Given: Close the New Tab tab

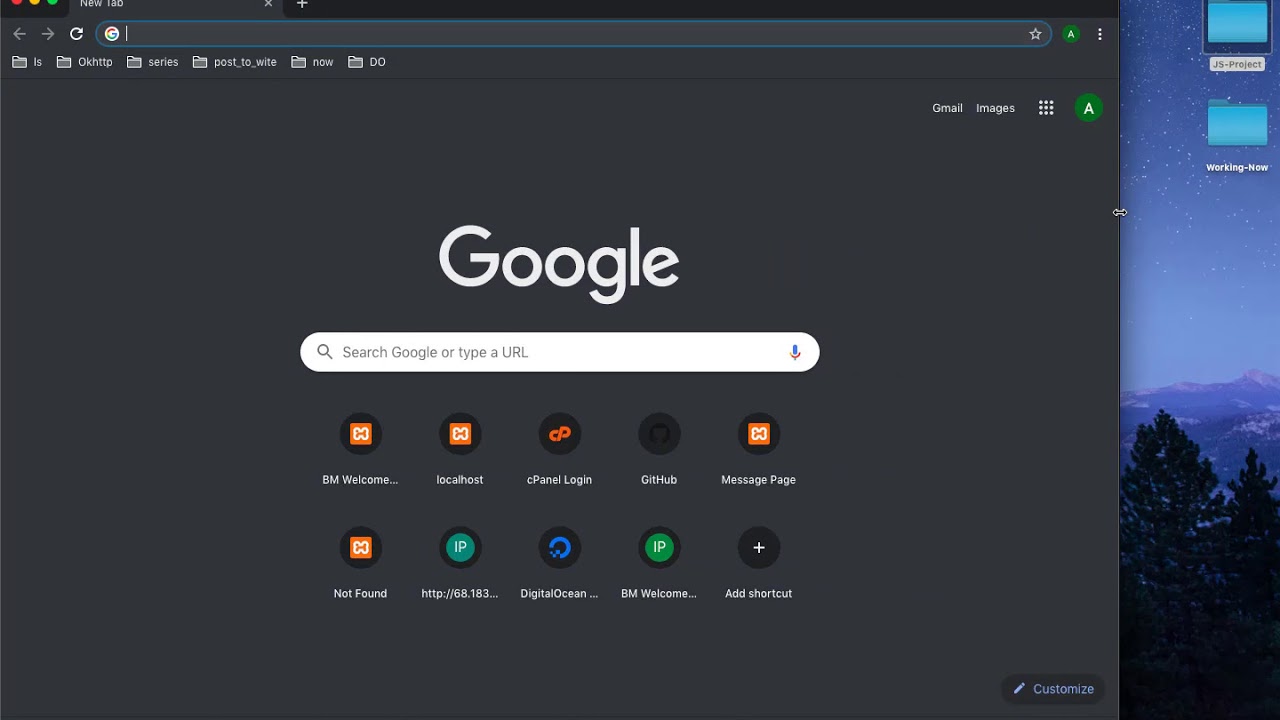Looking at the screenshot, I should (268, 4).
